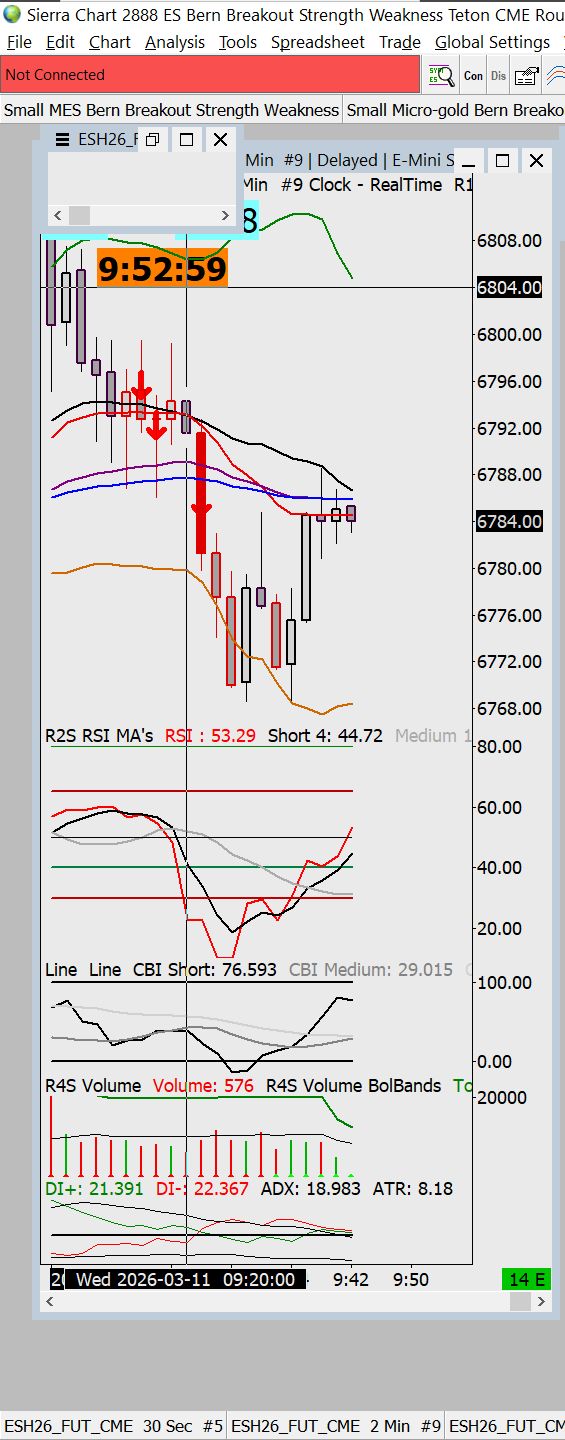Click the Con connect button
The width and height of the screenshot is (565, 1440).
[x=473, y=75]
